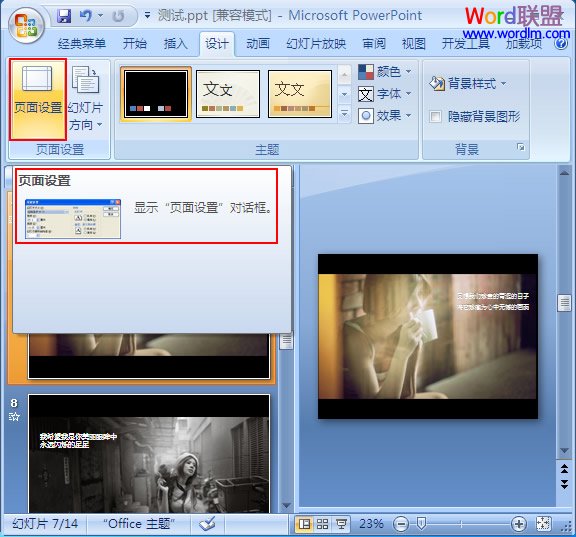Image resolution: width=576 pixels, height=537 pixels.
Task: Select slide 8 thumbnail in the panel
Action: (x=149, y=453)
